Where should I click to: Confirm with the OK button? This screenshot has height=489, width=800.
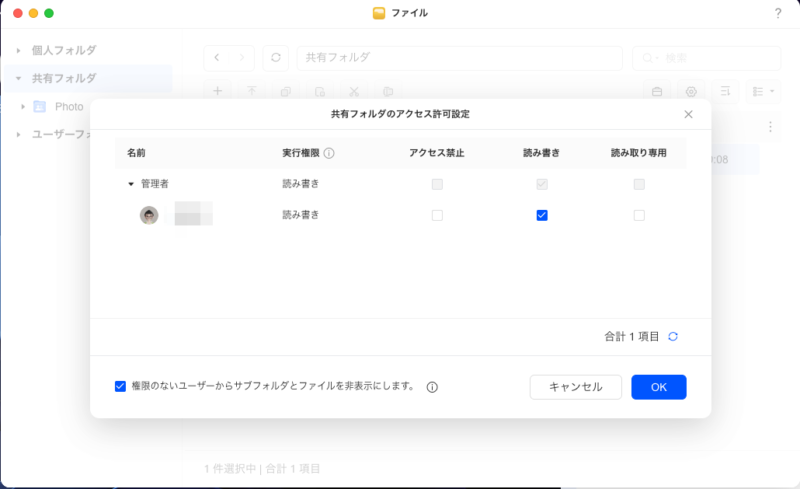(x=658, y=387)
